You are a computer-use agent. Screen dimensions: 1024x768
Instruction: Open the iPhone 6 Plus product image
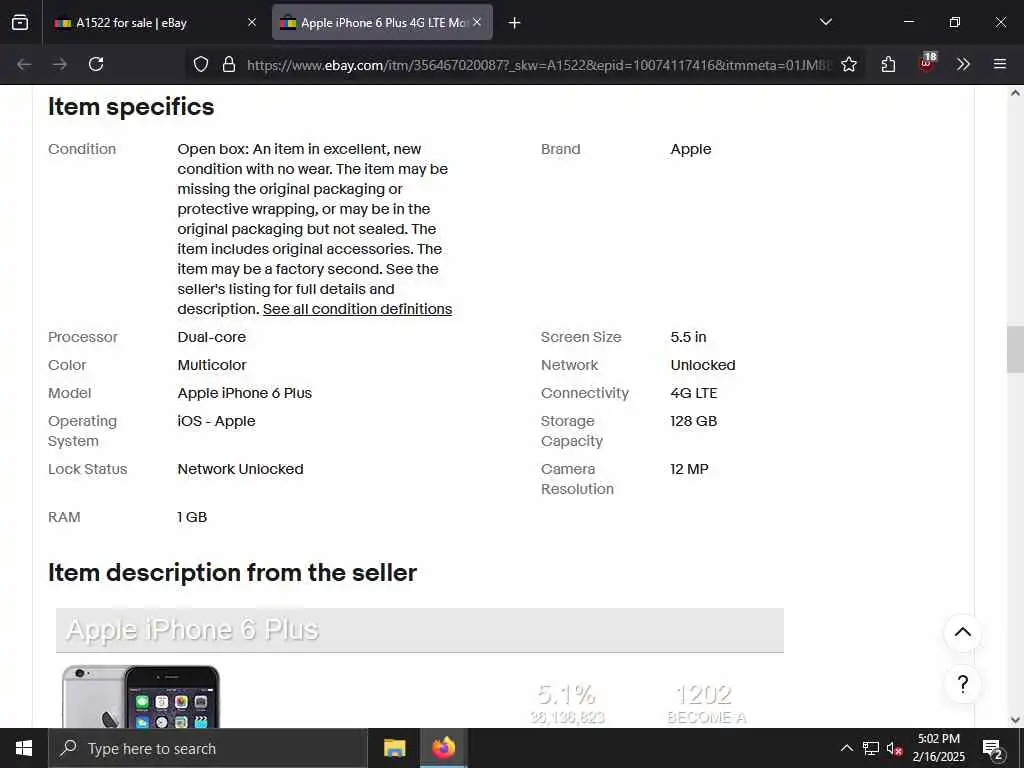coord(141,696)
